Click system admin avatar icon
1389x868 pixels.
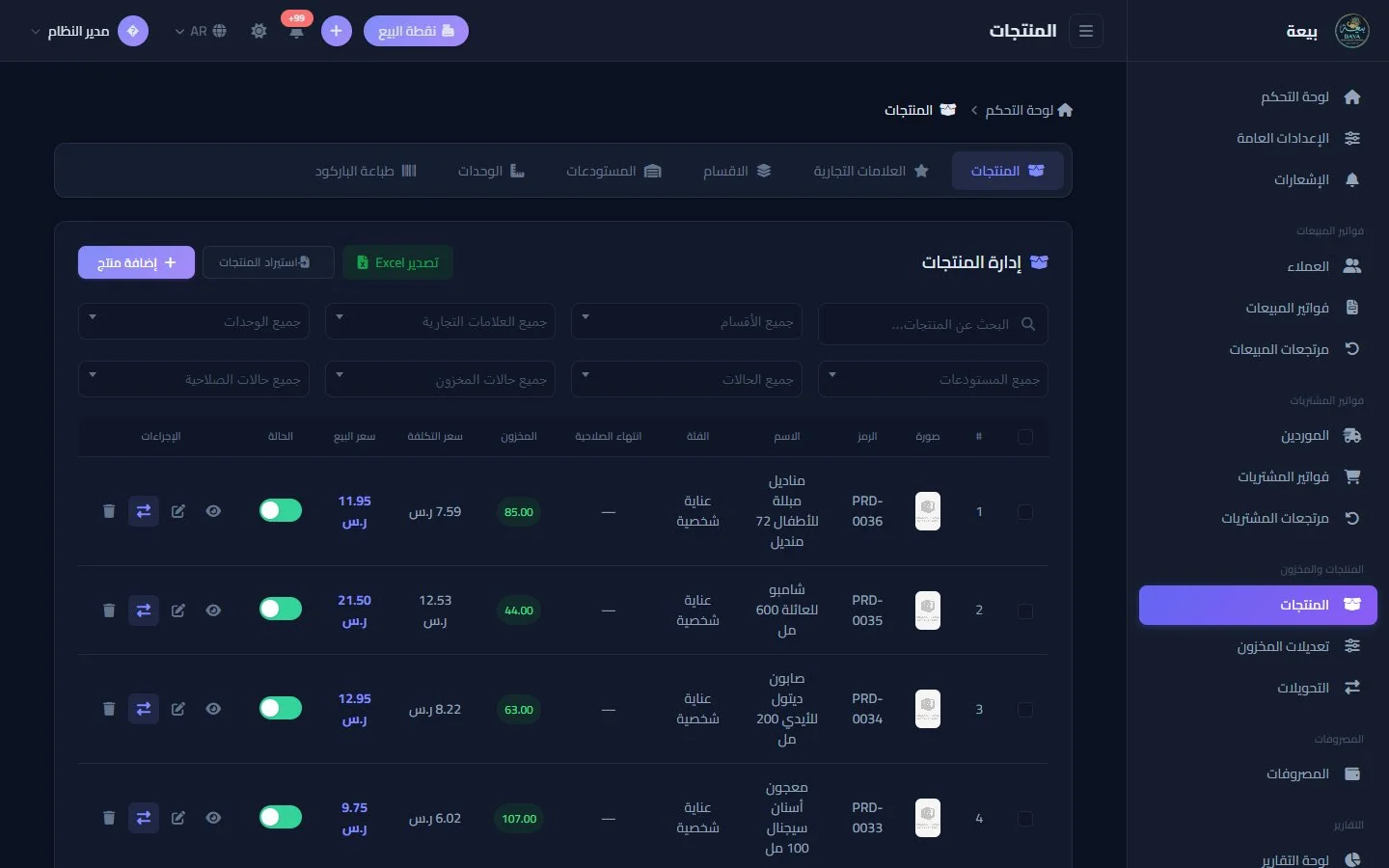coord(133,31)
